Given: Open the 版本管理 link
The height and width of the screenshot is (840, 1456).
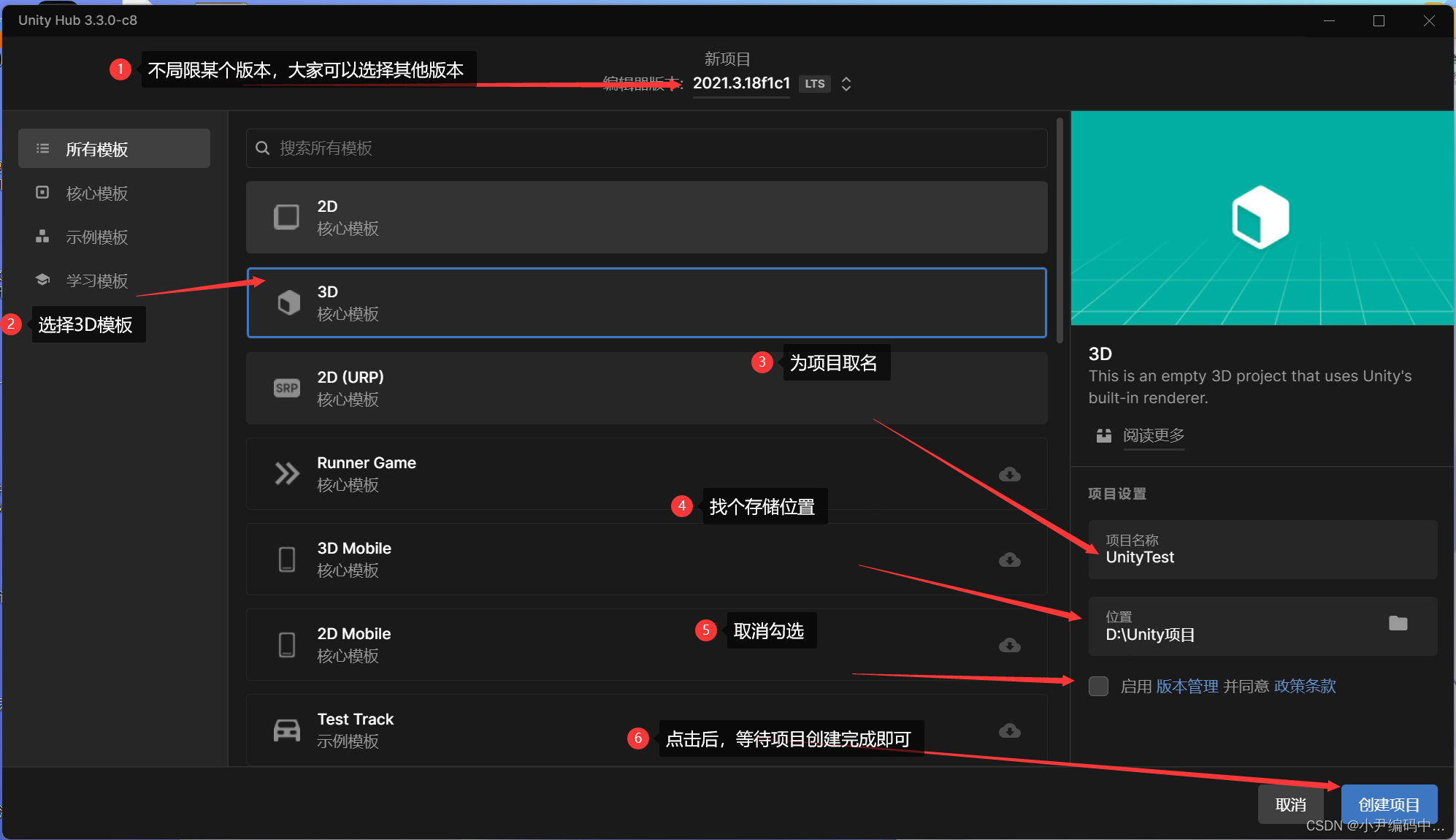Looking at the screenshot, I should [1187, 686].
